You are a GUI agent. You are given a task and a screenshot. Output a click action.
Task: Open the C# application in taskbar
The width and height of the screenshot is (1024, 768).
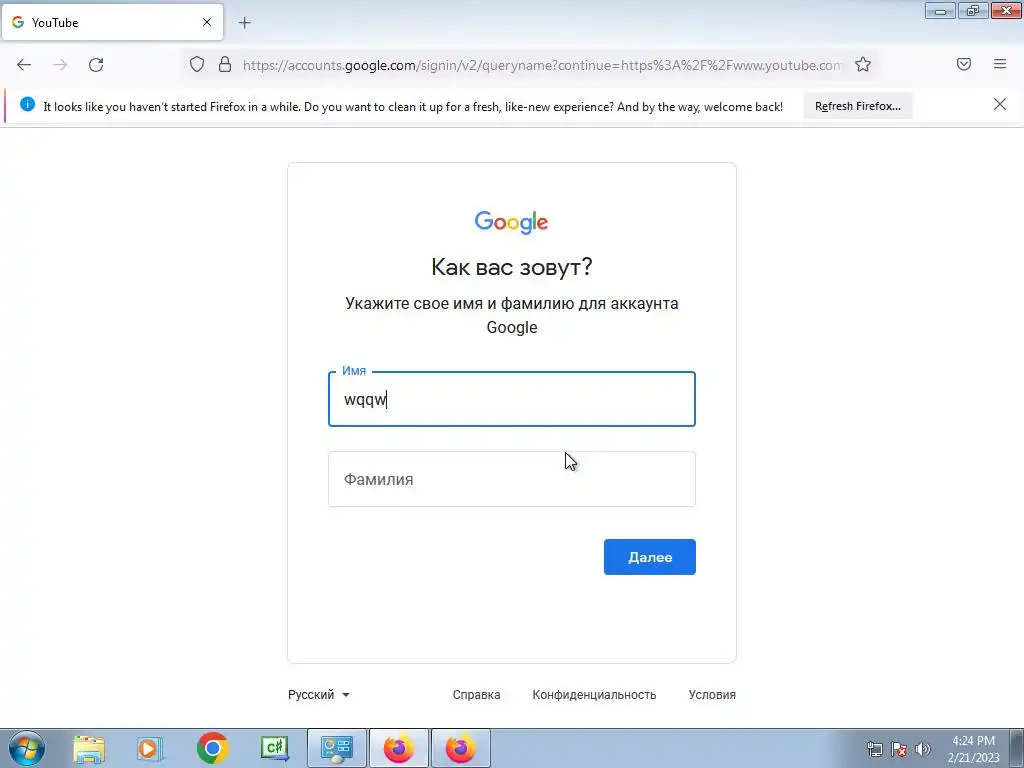274,748
